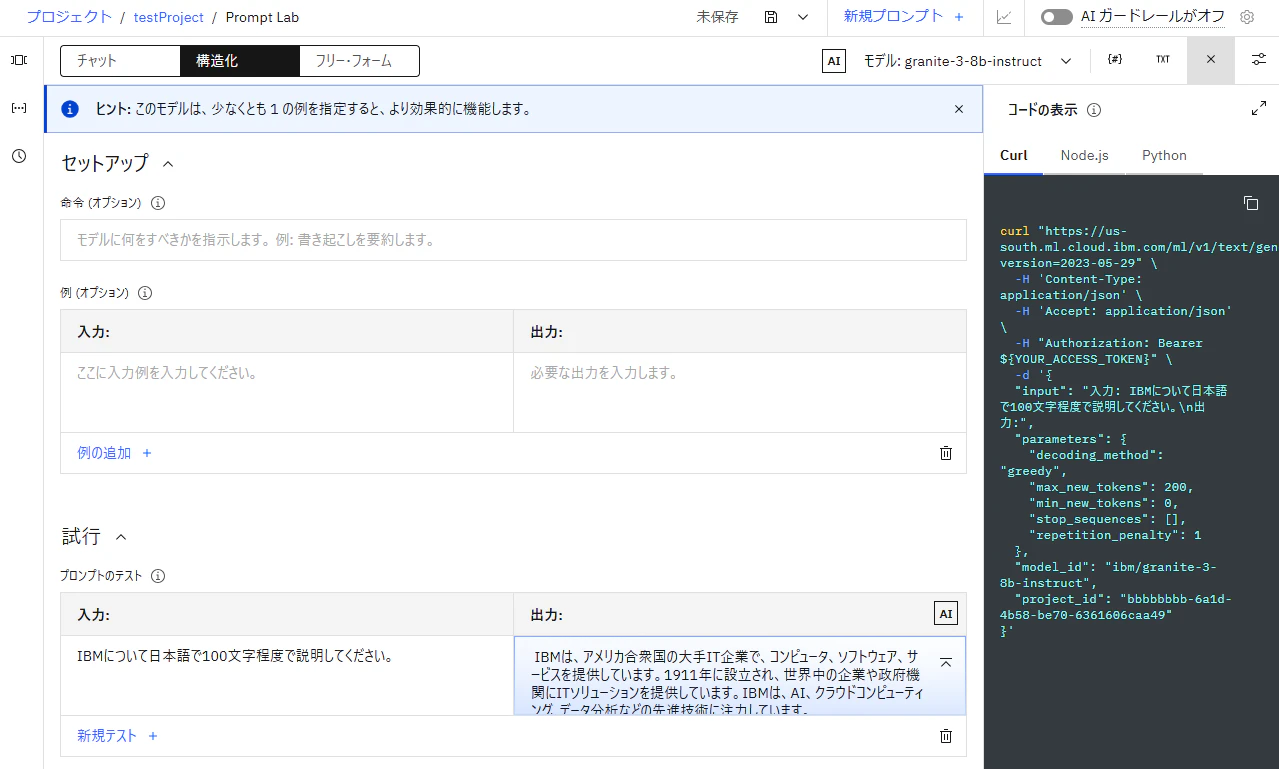Open the chart evaluation icon
The width and height of the screenshot is (1279, 769).
point(1003,17)
